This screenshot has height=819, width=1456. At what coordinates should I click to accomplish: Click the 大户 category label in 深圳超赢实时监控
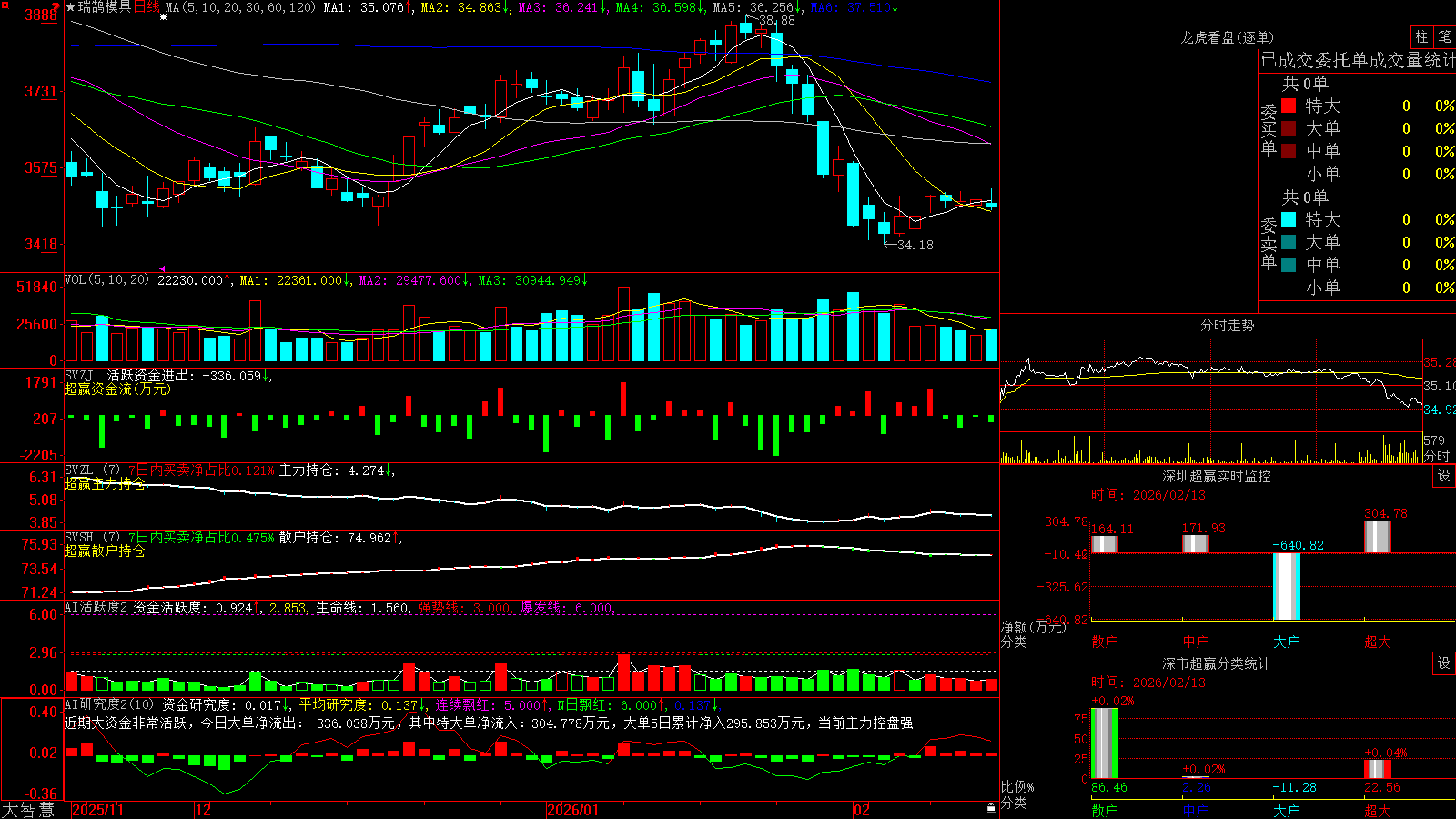1286,642
